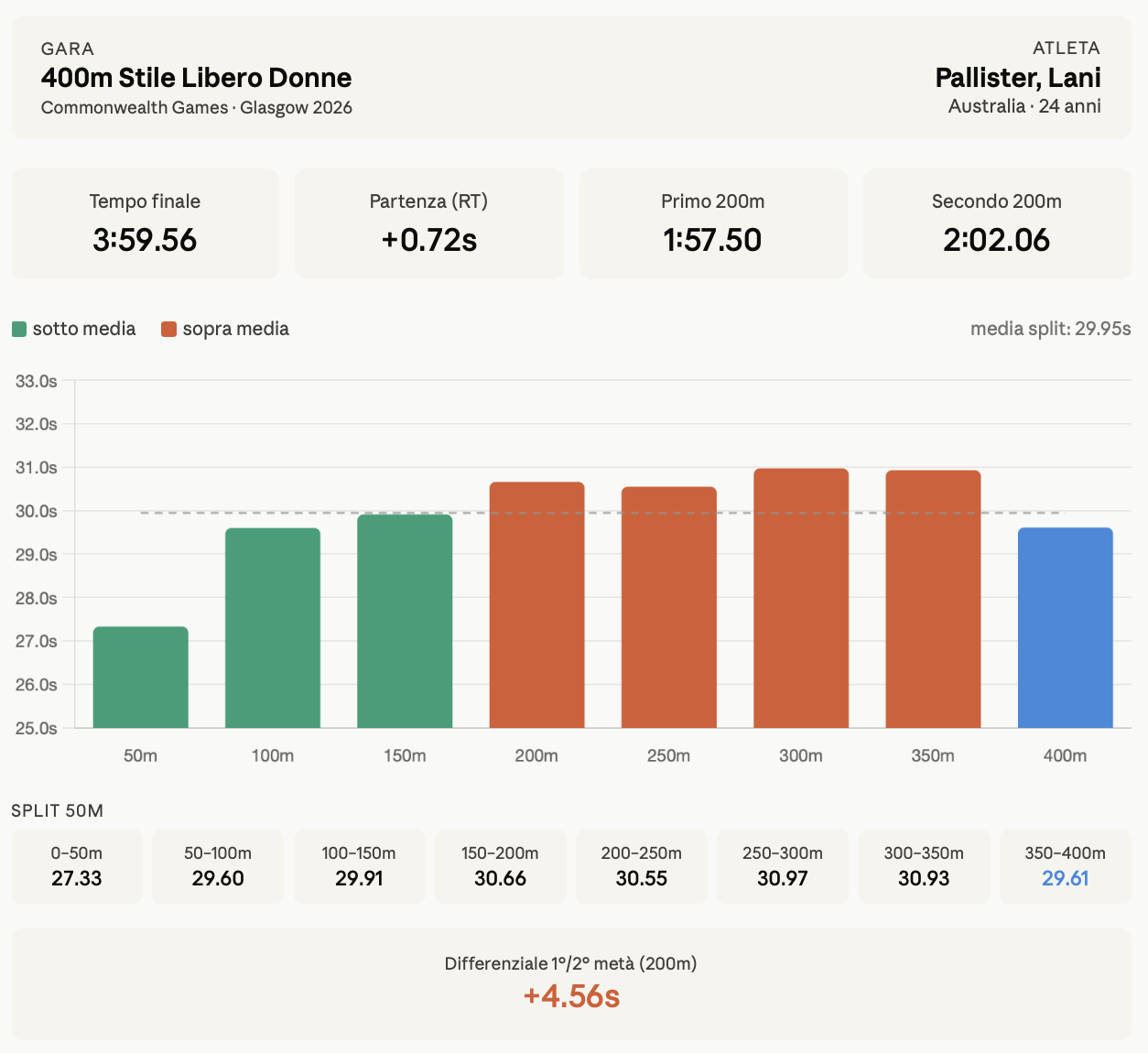Click the 'GARA' header label
Screen dimensions: 1148x1053
coord(68,49)
